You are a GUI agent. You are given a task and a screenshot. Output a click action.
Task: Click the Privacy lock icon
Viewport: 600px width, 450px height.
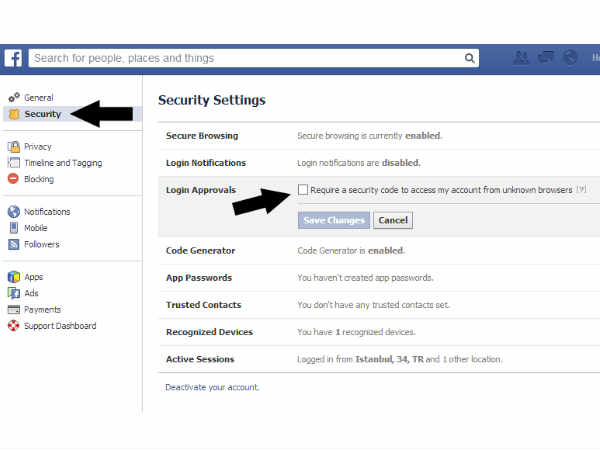(x=14, y=147)
